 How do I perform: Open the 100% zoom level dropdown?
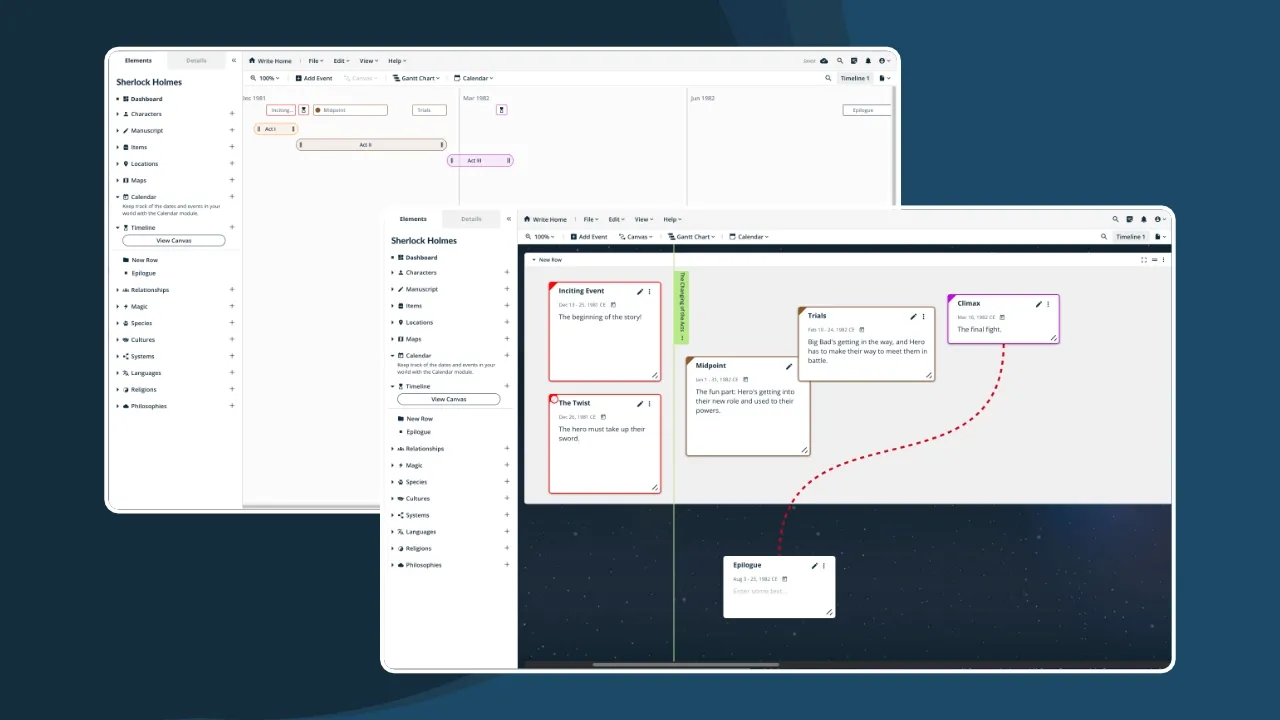click(540, 237)
